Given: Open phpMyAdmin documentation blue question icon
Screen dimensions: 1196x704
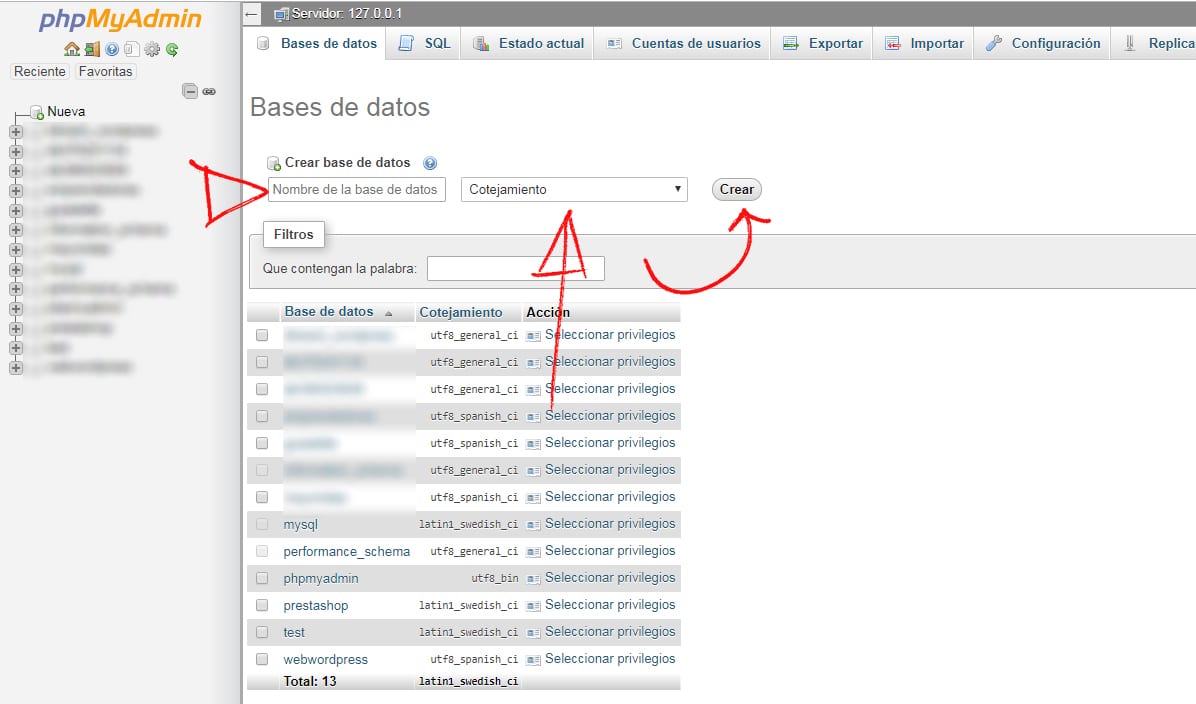Looking at the screenshot, I should [112, 49].
